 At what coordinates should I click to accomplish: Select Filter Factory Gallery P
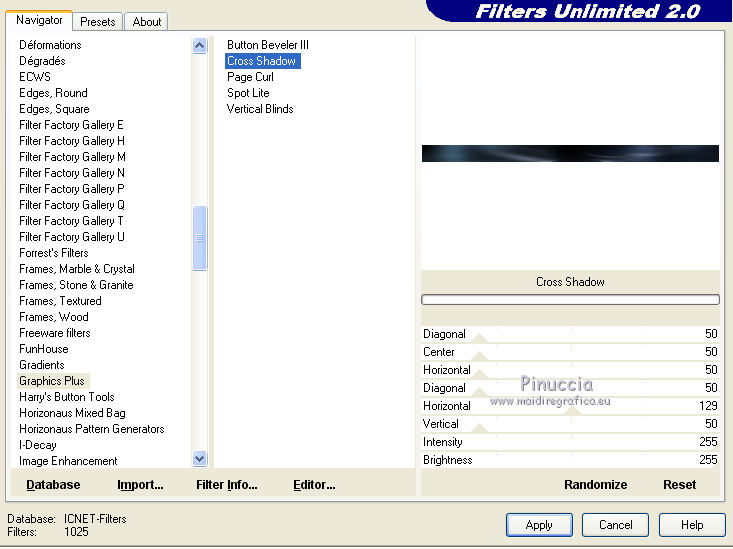point(72,189)
